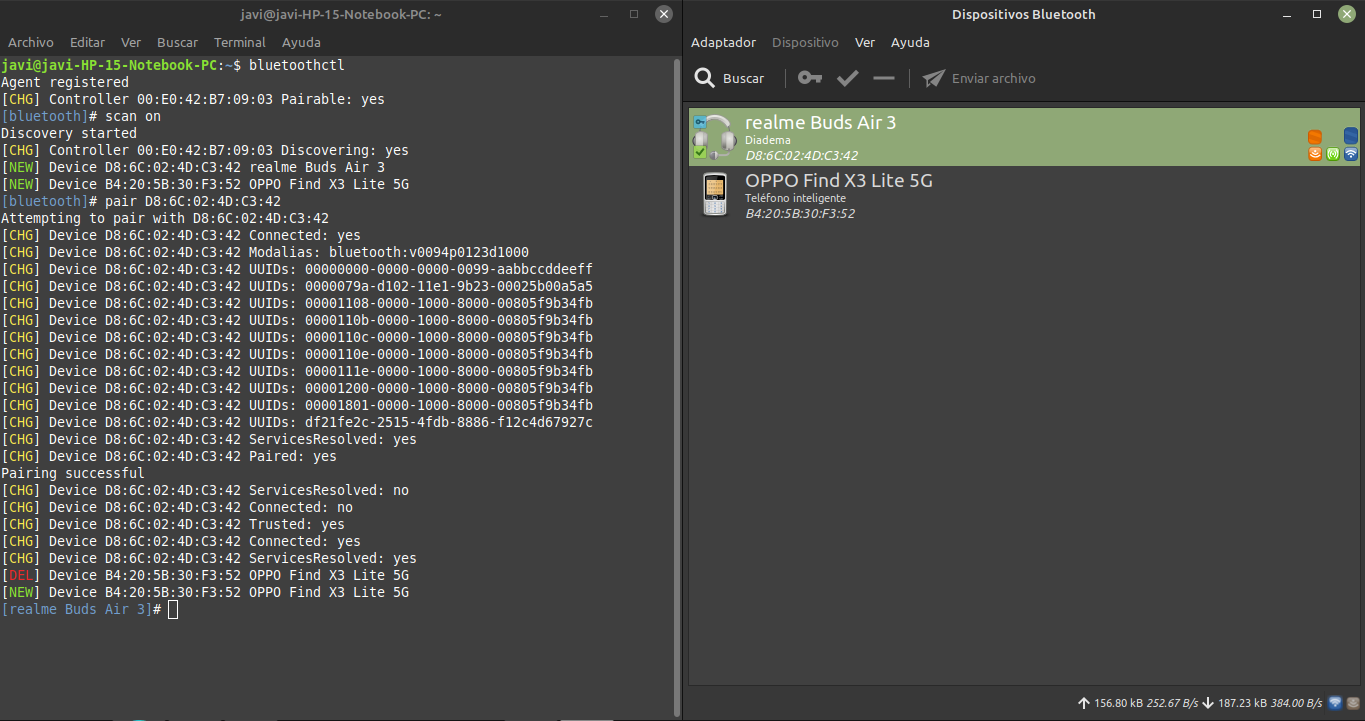The width and height of the screenshot is (1365, 721).
Task: Click the 'Discovery started' terminal line
Action: (x=69, y=133)
